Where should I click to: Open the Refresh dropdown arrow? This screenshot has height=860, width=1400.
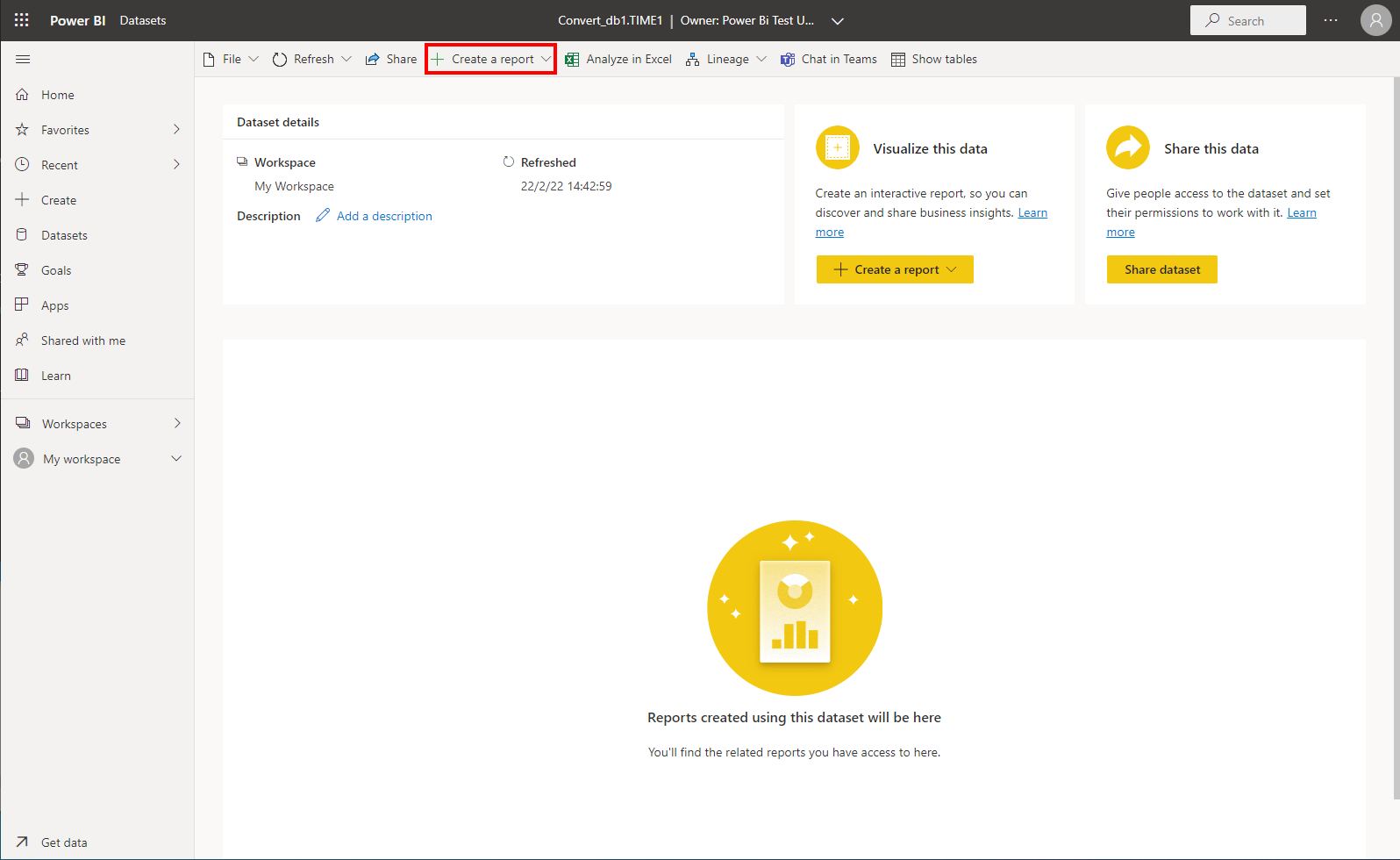tap(346, 60)
